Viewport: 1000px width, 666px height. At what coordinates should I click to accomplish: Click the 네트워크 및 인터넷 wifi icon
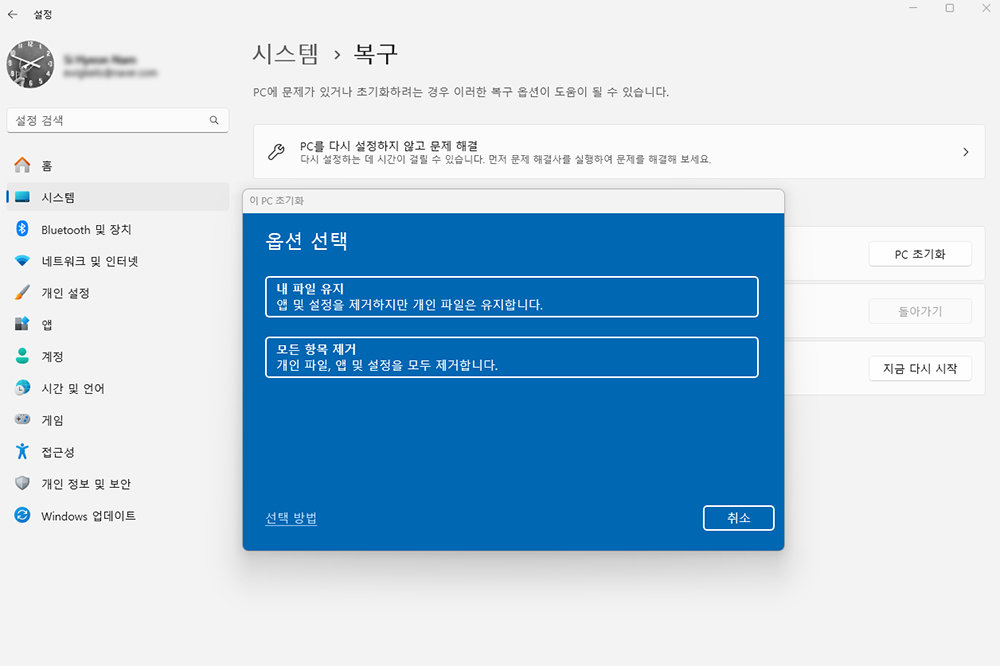pyautogui.click(x=22, y=261)
